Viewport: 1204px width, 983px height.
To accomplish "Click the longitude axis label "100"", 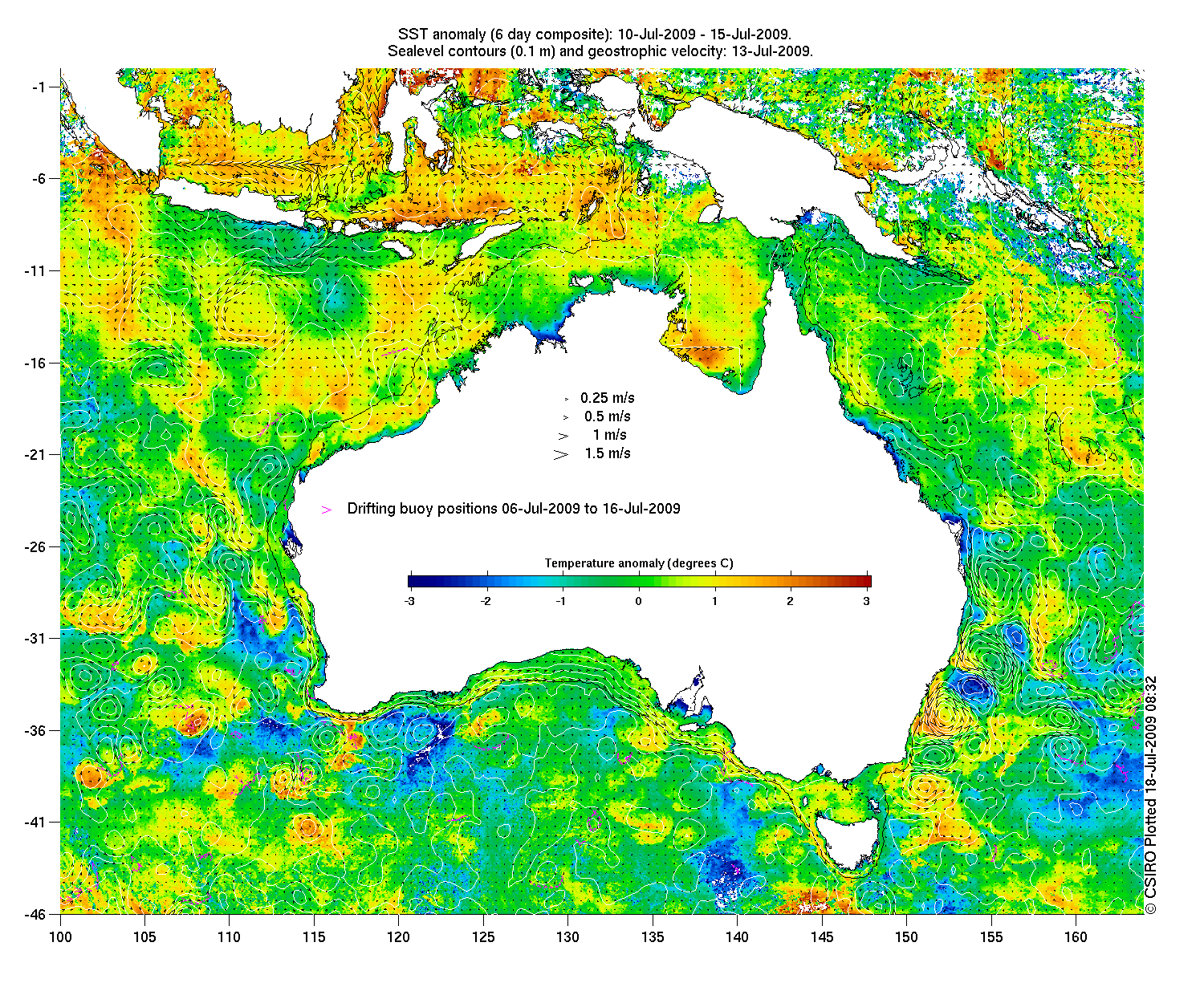I will pyautogui.click(x=60, y=937).
